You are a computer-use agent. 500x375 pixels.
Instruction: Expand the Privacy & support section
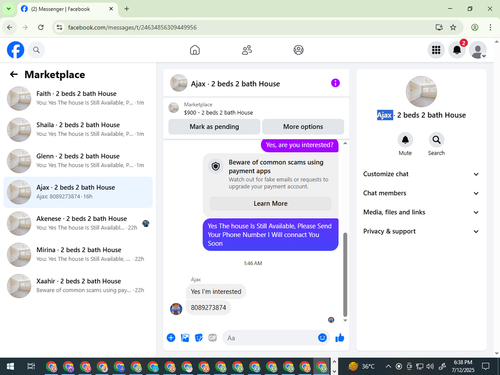(x=421, y=231)
